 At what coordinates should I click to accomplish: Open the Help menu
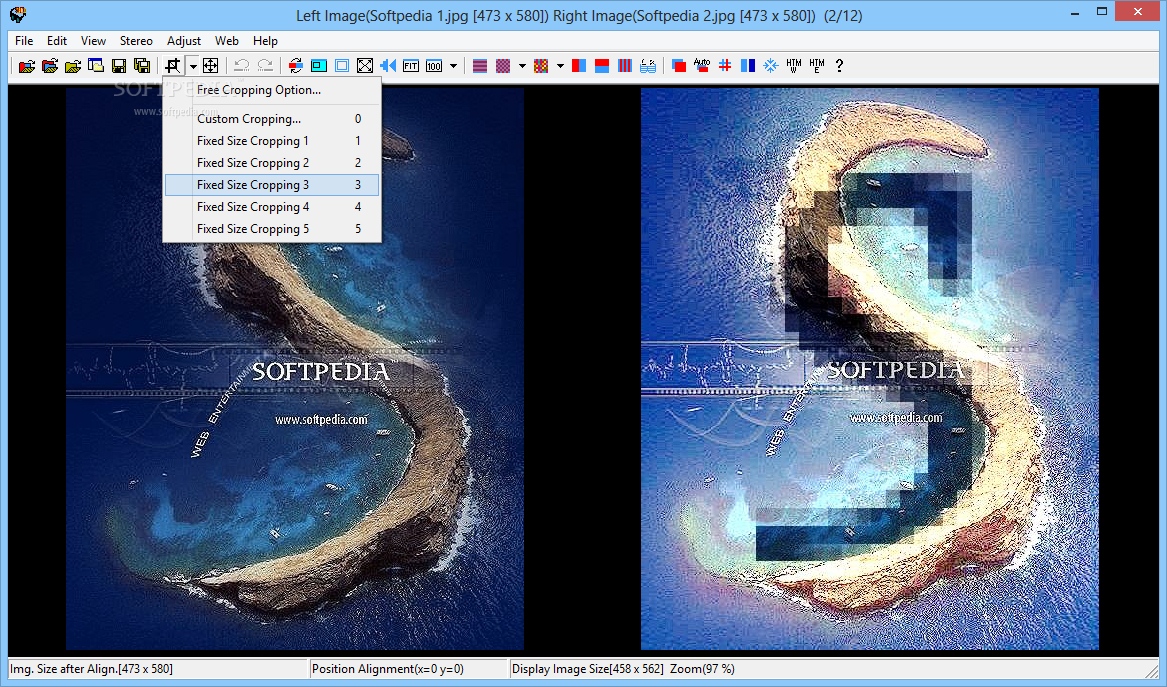265,41
